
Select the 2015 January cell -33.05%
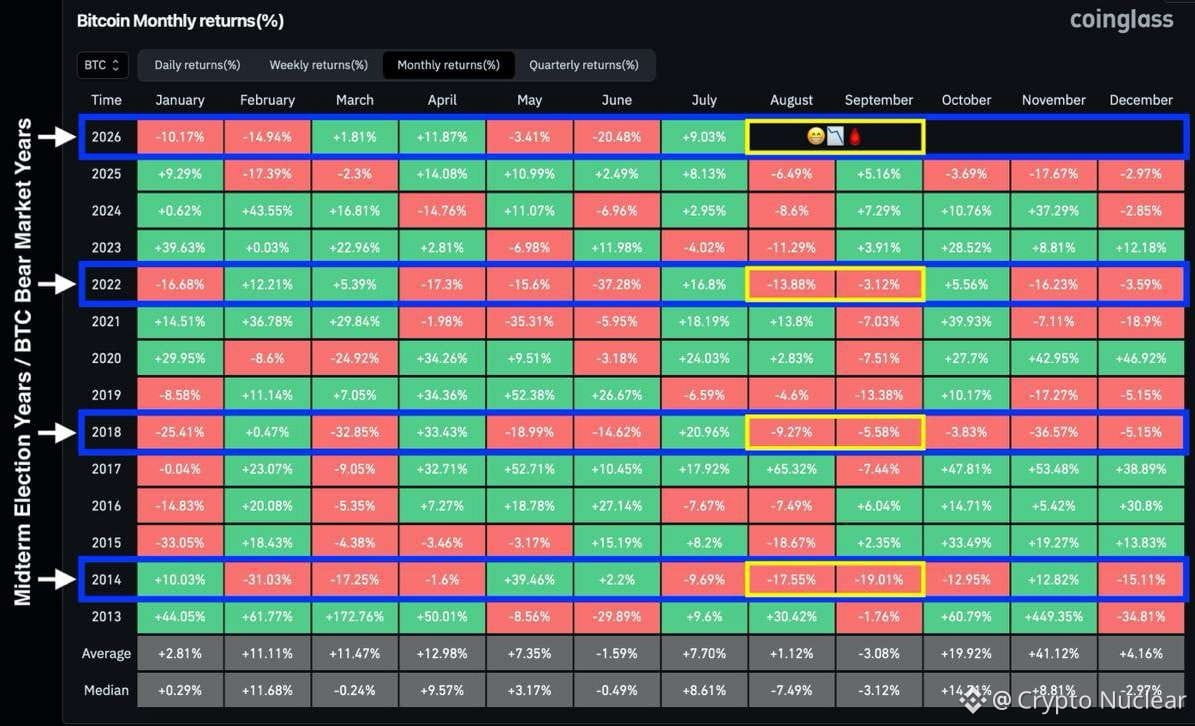pos(181,543)
